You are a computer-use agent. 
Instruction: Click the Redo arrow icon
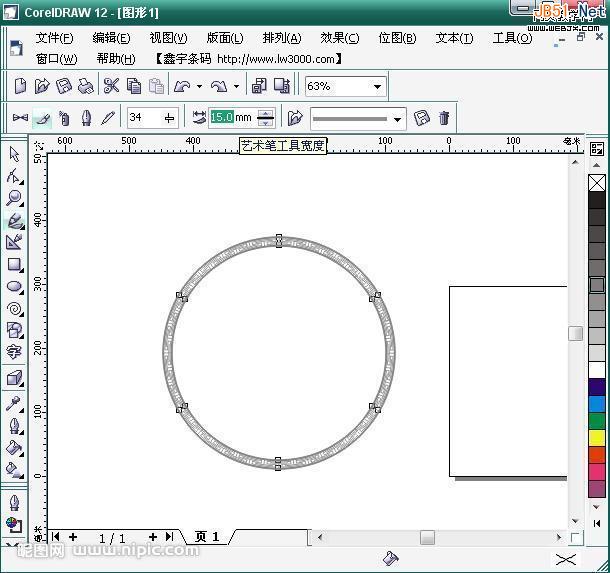(219, 86)
